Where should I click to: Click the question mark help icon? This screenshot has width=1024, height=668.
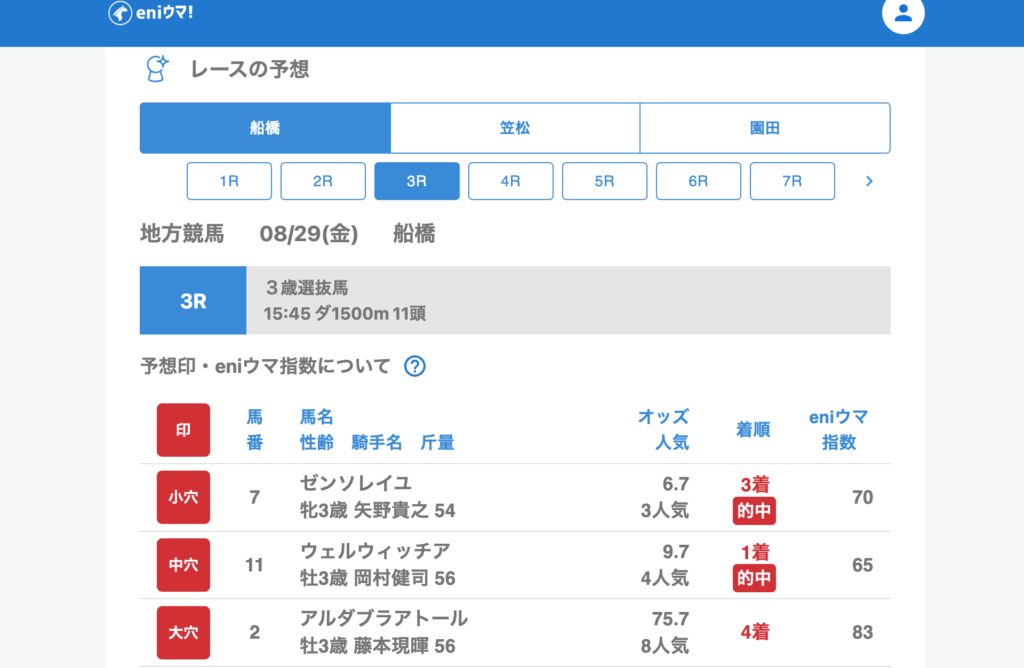tap(415, 366)
